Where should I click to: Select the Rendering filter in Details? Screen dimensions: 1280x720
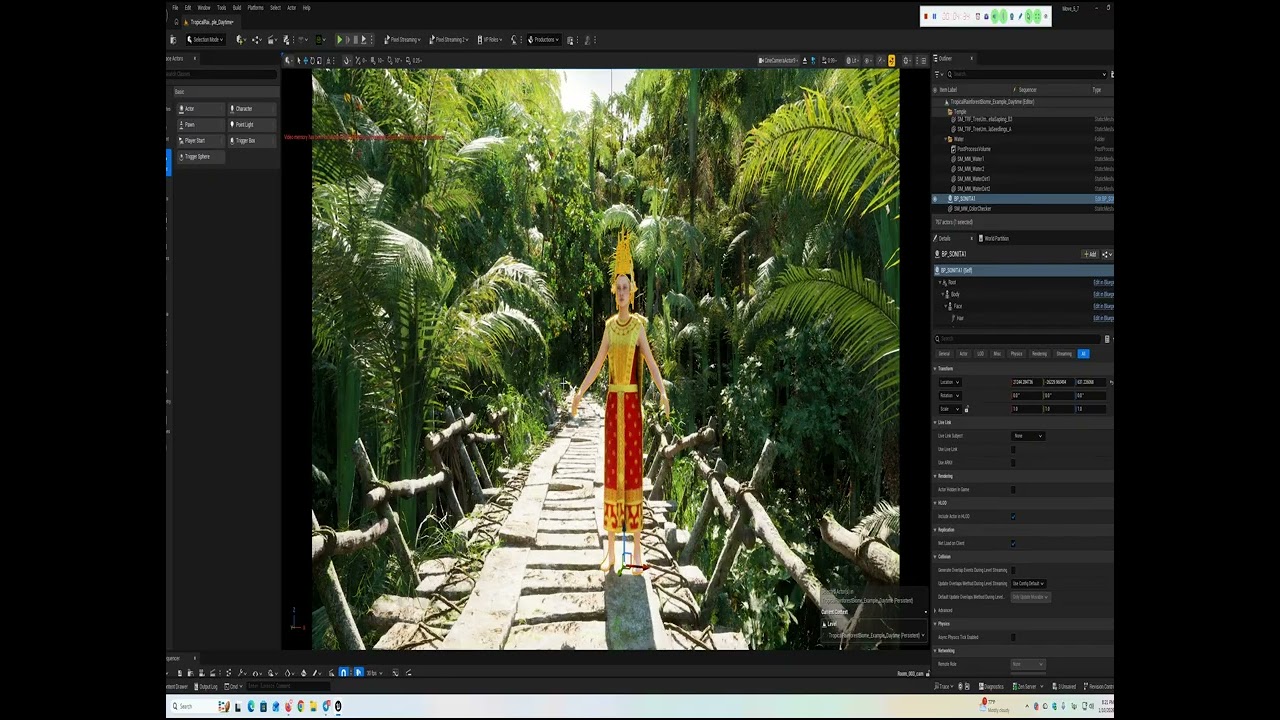pos(1040,353)
